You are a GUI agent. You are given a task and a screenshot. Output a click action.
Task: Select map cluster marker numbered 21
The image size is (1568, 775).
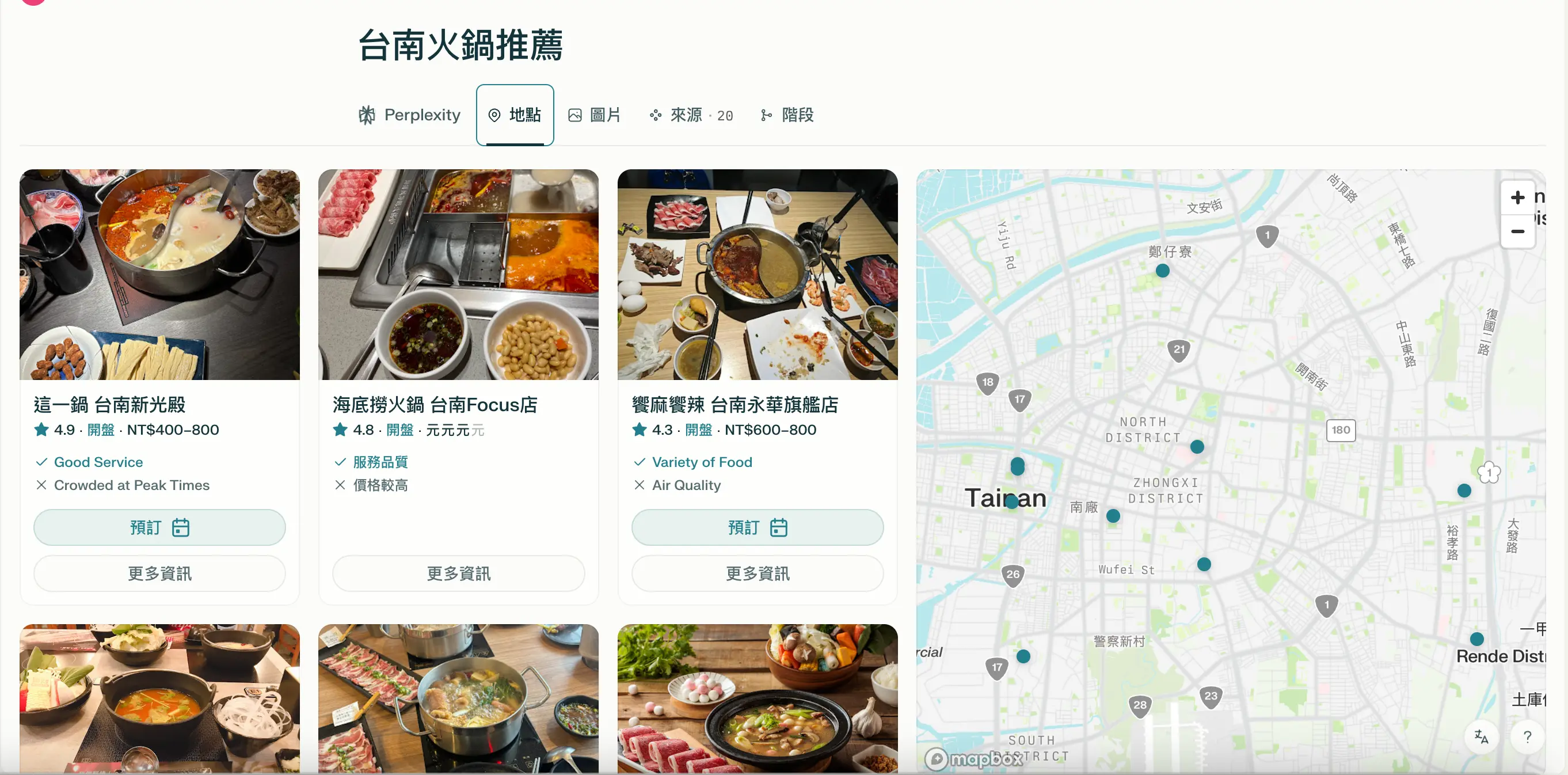1179,350
